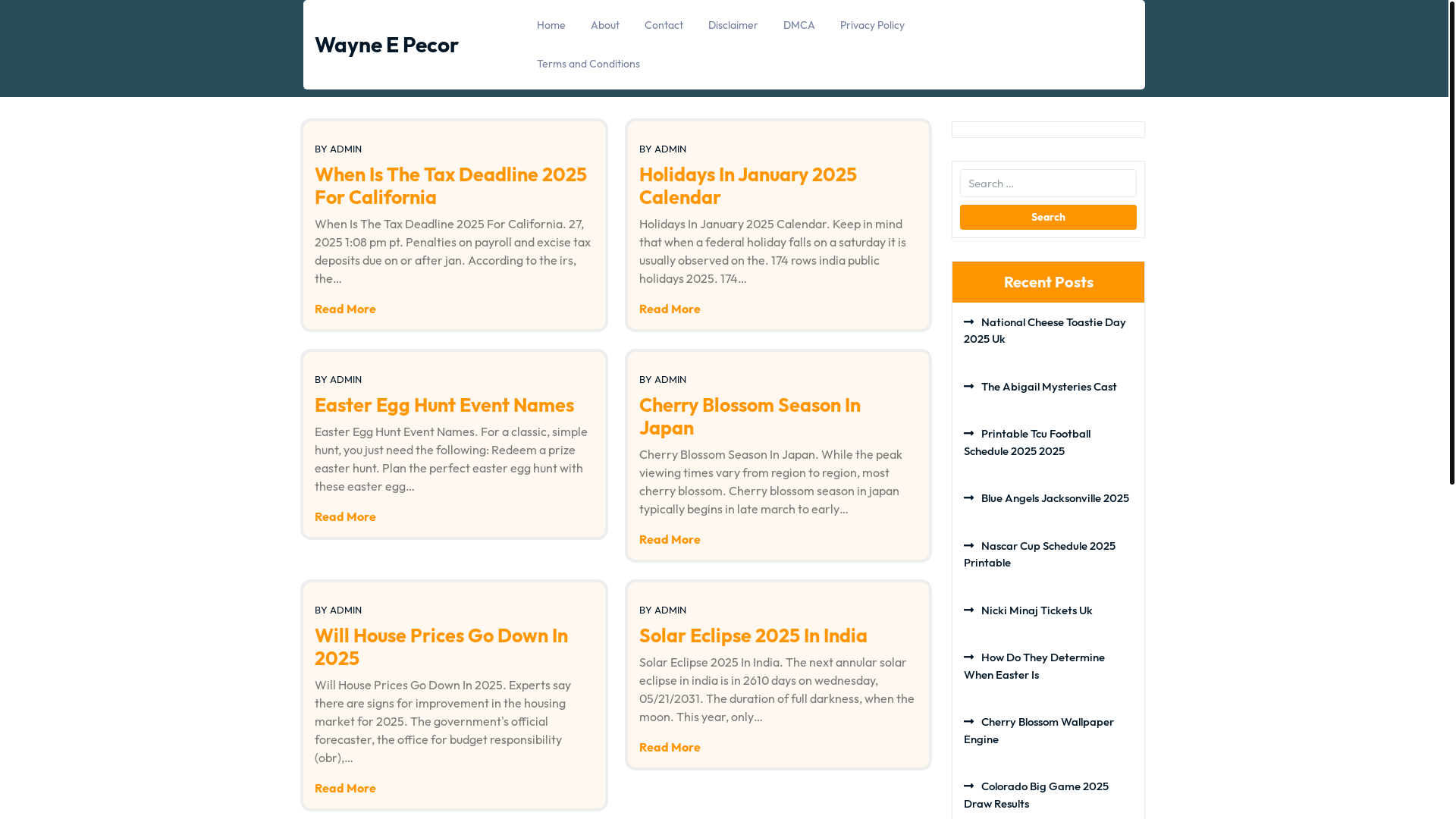
Task: Open the Wayne E Pecor site title
Action: coord(386,45)
